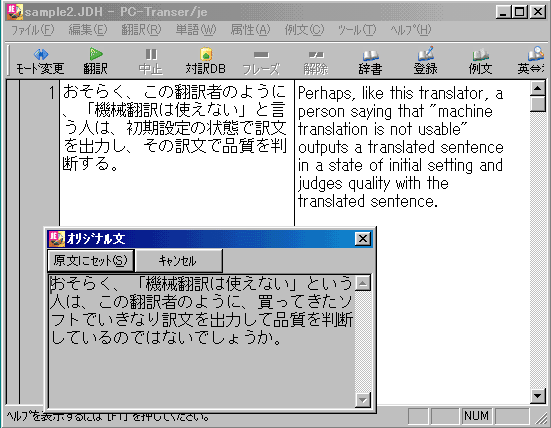Viewport: 551px width, 428px height.
Task: Open the 例文 example sentence toolbar icon
Action: click(480, 61)
